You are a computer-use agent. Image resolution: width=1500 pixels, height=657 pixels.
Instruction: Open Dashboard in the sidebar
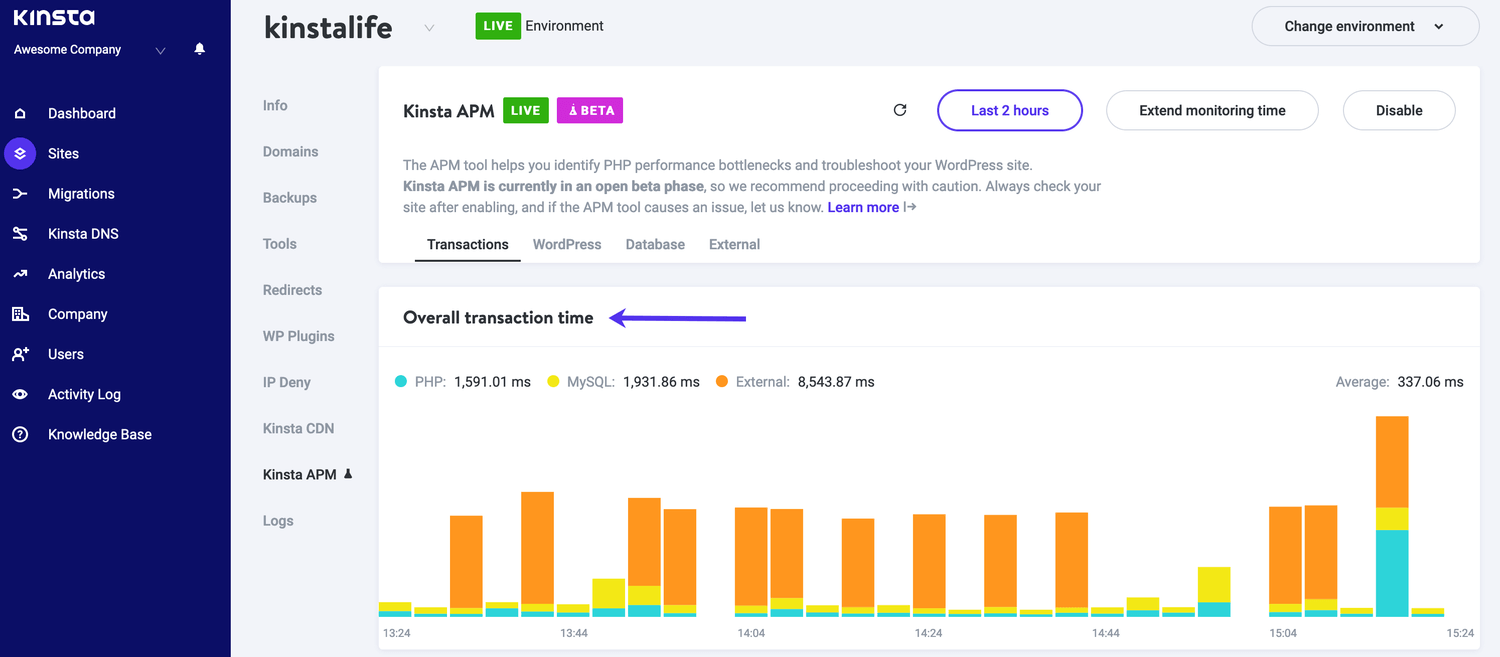point(82,114)
